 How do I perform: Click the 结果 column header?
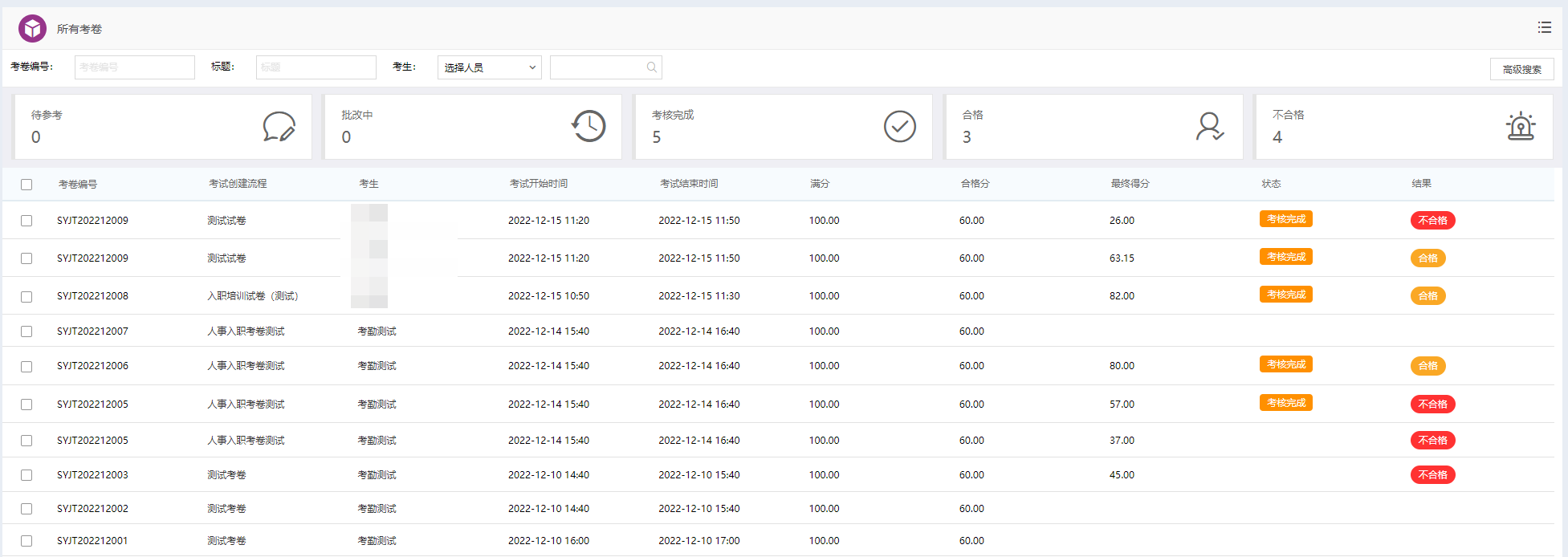1422,184
